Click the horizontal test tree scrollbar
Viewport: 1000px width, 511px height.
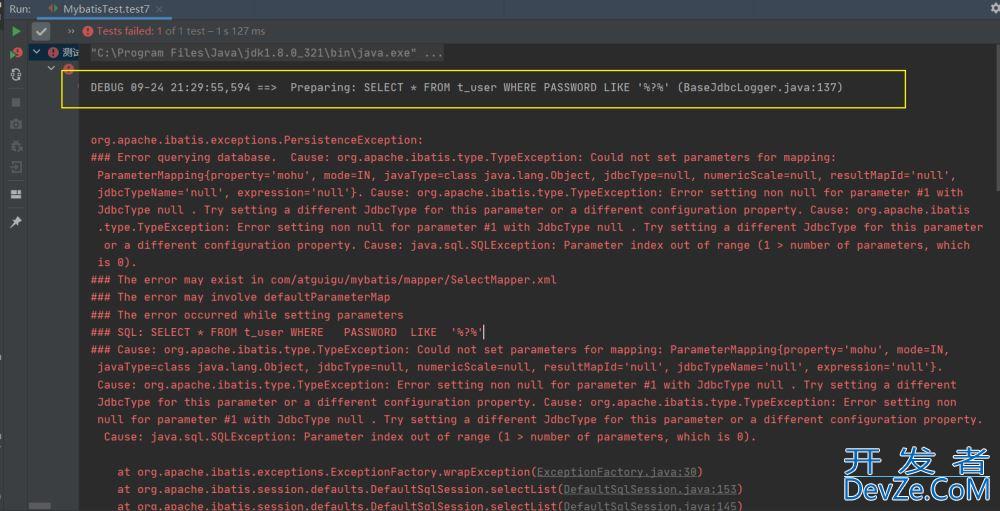(x=40, y=506)
